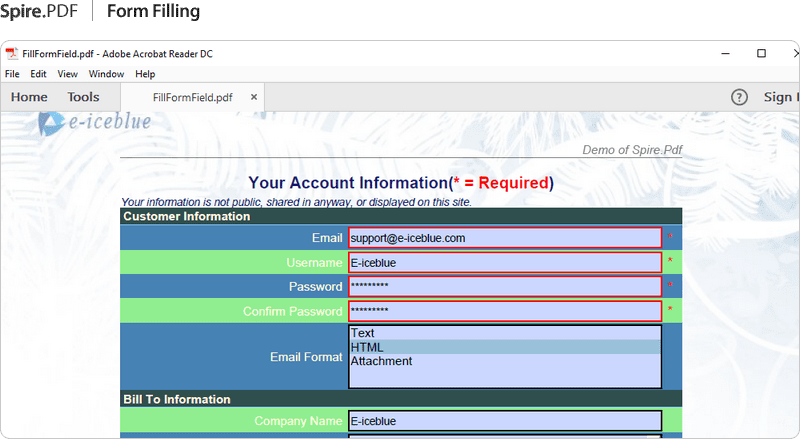
Task: Select HTML in Email Format list
Action: (505, 347)
